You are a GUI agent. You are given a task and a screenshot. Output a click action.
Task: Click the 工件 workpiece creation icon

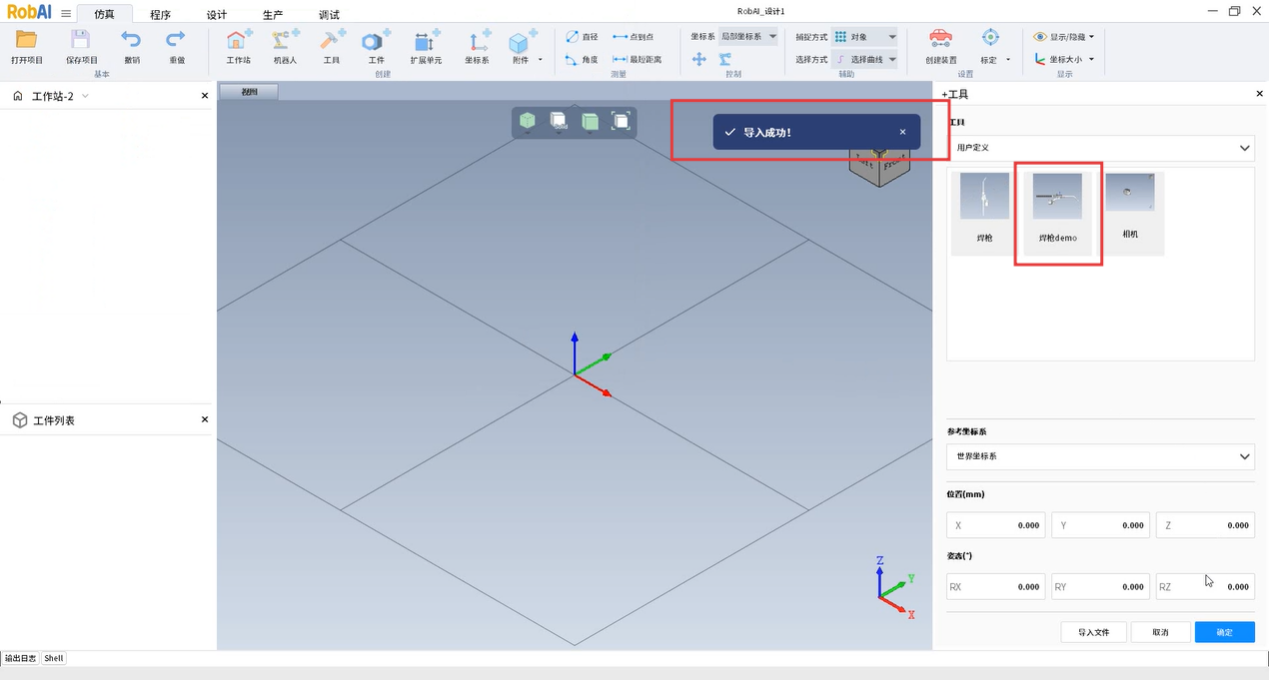376,40
